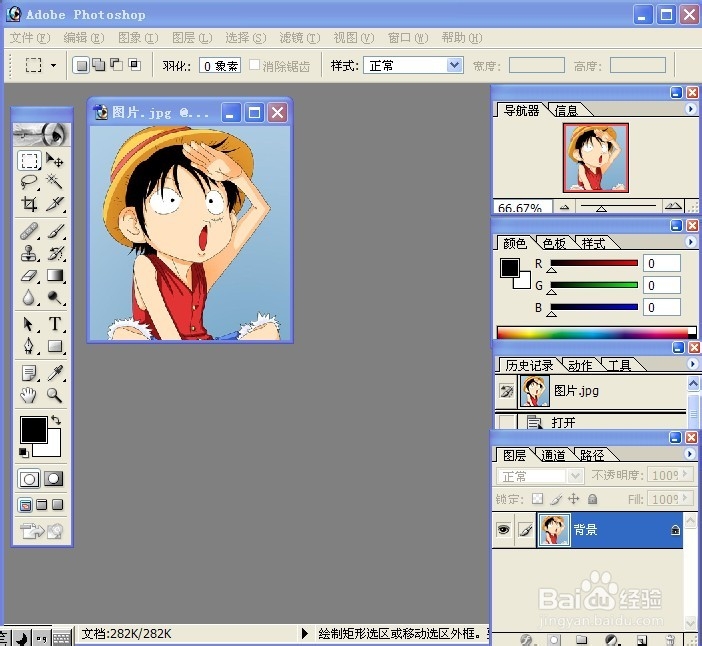Open History panel flyout menu

[692, 364]
